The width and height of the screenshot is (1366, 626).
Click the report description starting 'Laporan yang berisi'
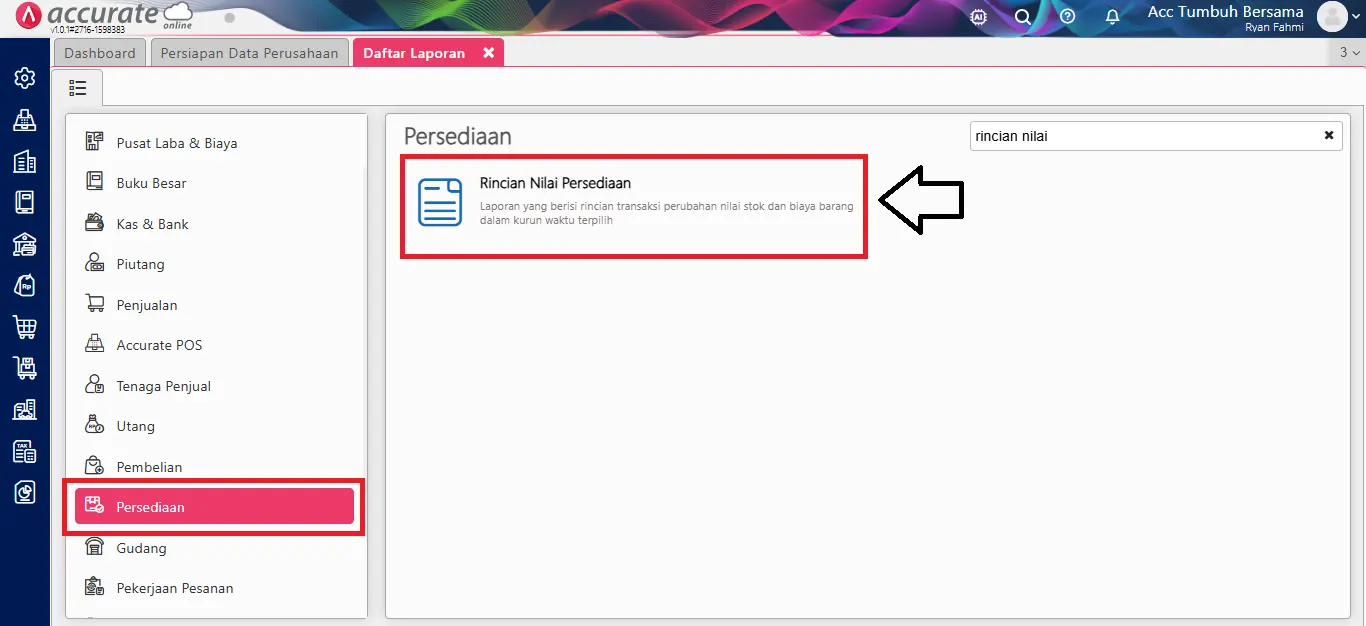tap(666, 213)
